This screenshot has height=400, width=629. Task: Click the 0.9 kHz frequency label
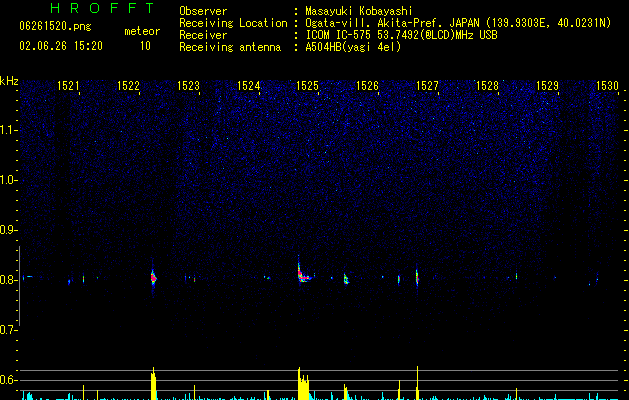pyautogui.click(x=8, y=230)
